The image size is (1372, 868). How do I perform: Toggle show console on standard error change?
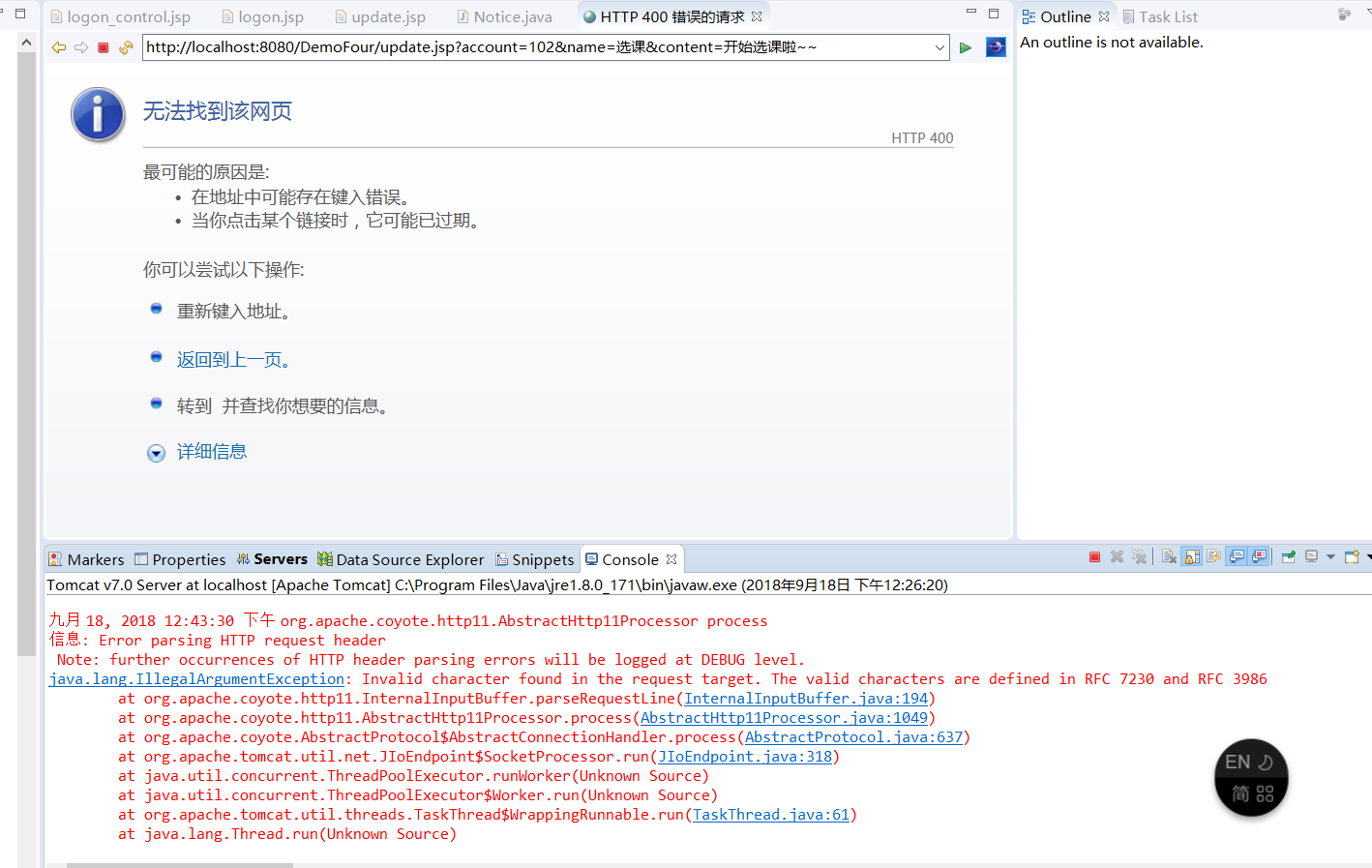coord(1259,556)
